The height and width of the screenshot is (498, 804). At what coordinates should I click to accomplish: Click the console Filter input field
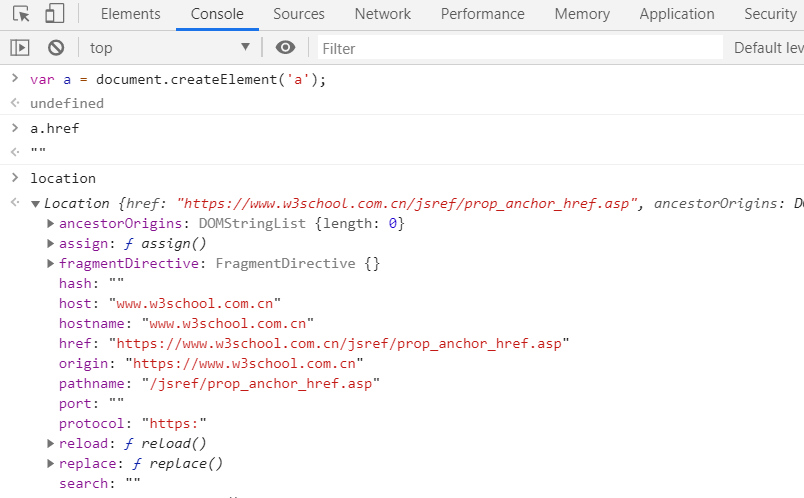(520, 47)
